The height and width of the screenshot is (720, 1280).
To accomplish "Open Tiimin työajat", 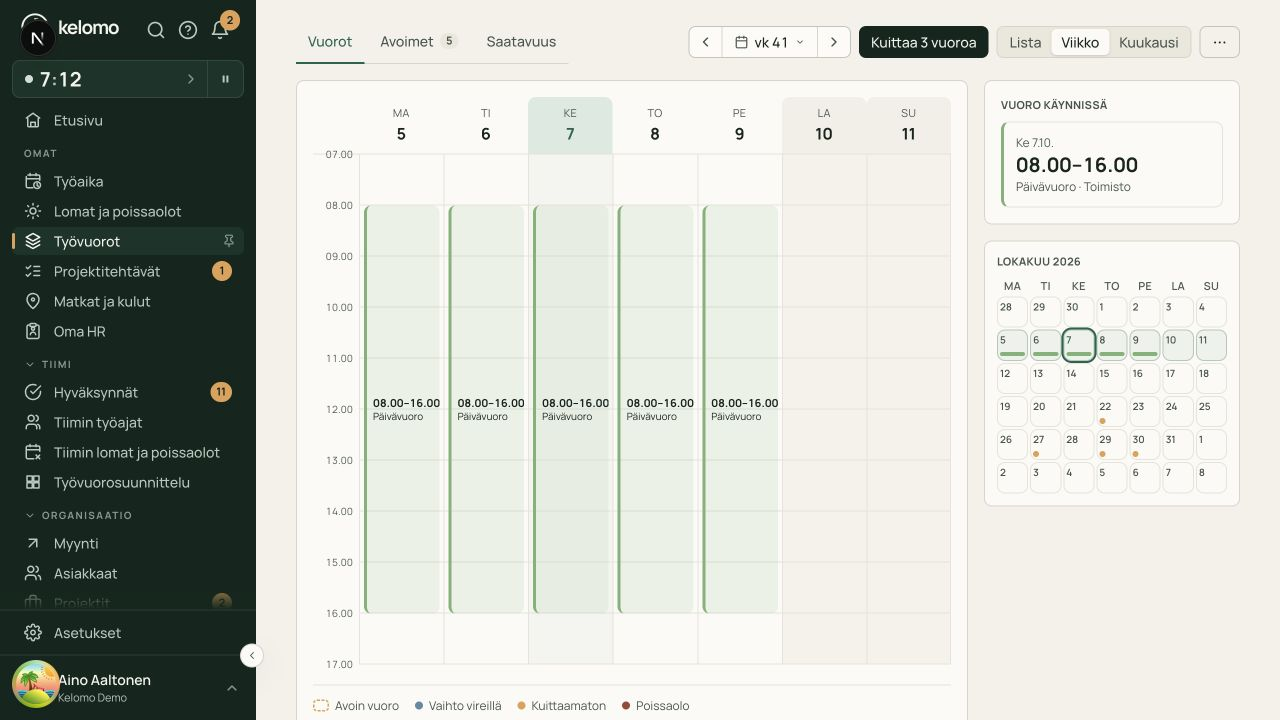I will (128, 423).
